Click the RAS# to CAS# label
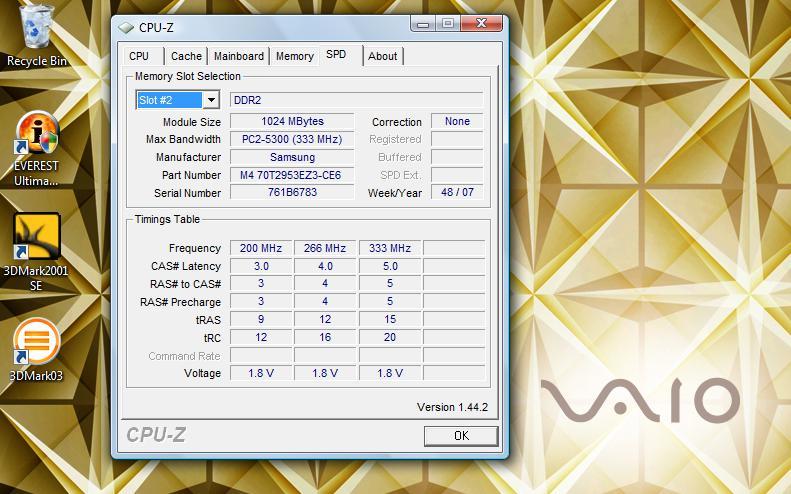The width and height of the screenshot is (791, 494). pyautogui.click(x=185, y=284)
